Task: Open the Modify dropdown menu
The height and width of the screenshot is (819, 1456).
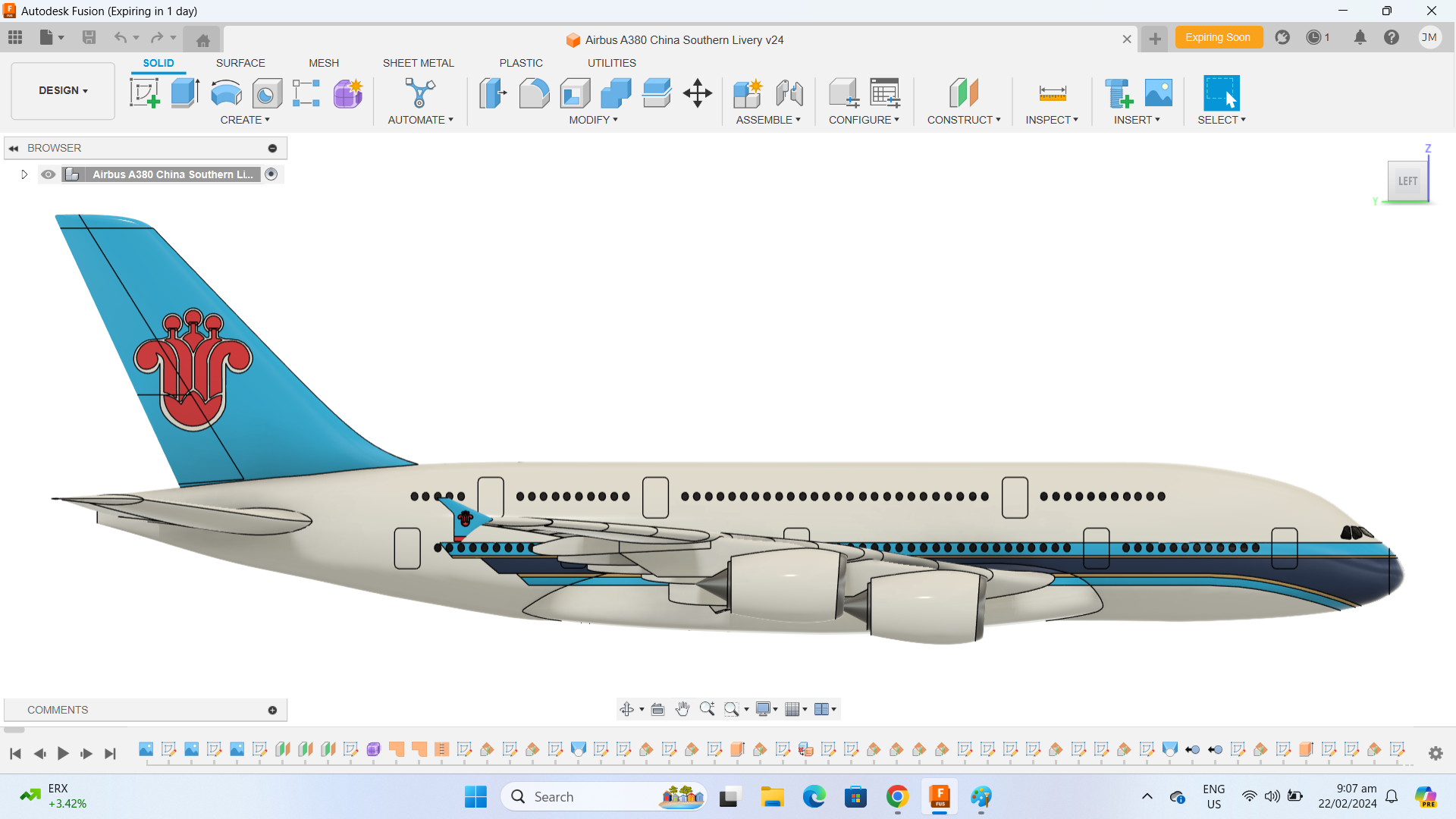Action: [x=594, y=120]
